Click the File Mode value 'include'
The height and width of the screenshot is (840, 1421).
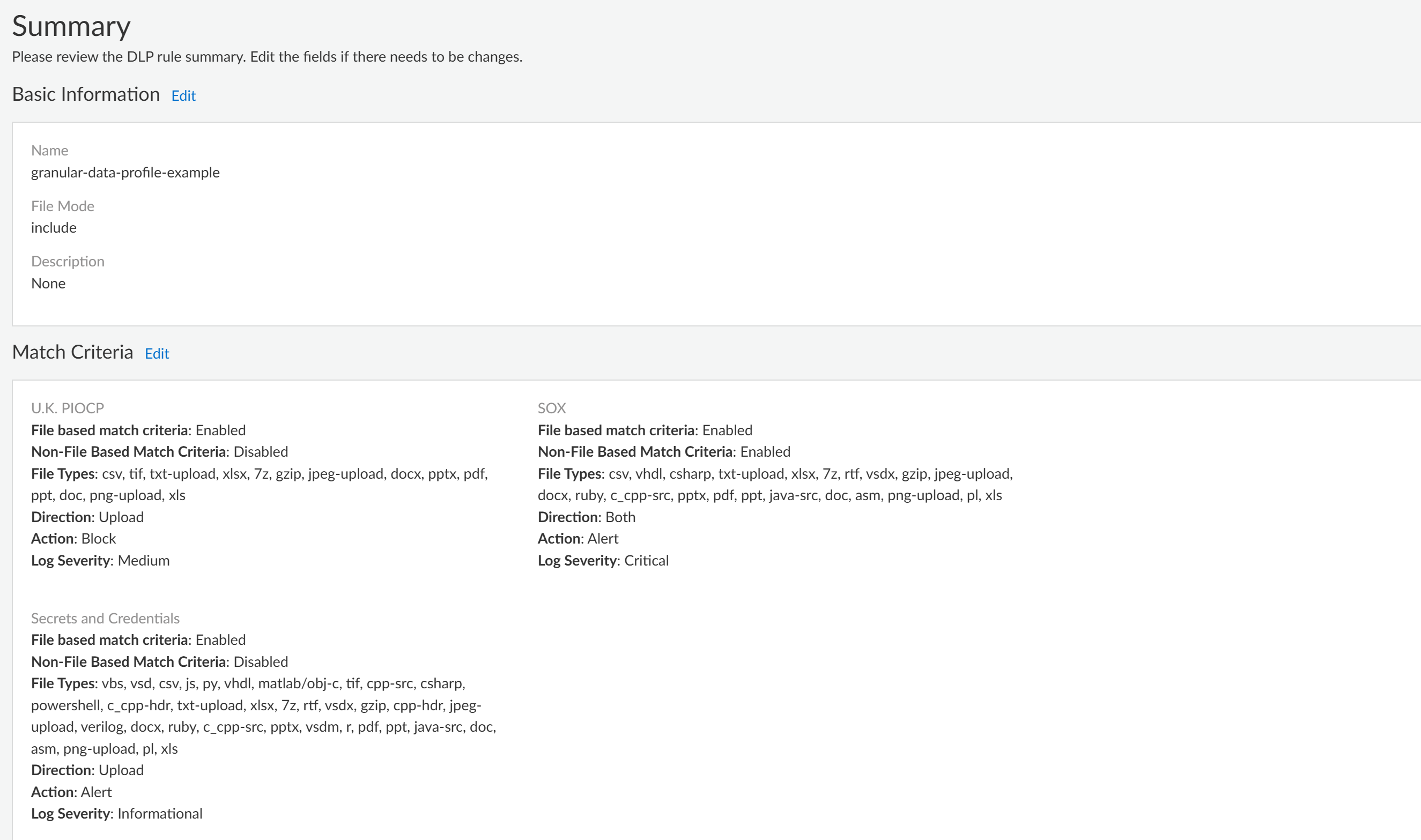pos(54,227)
